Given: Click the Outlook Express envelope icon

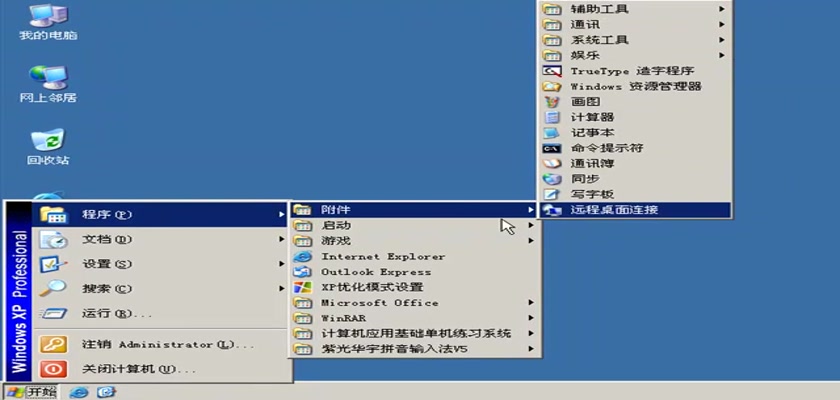Looking at the screenshot, I should (x=303, y=271).
